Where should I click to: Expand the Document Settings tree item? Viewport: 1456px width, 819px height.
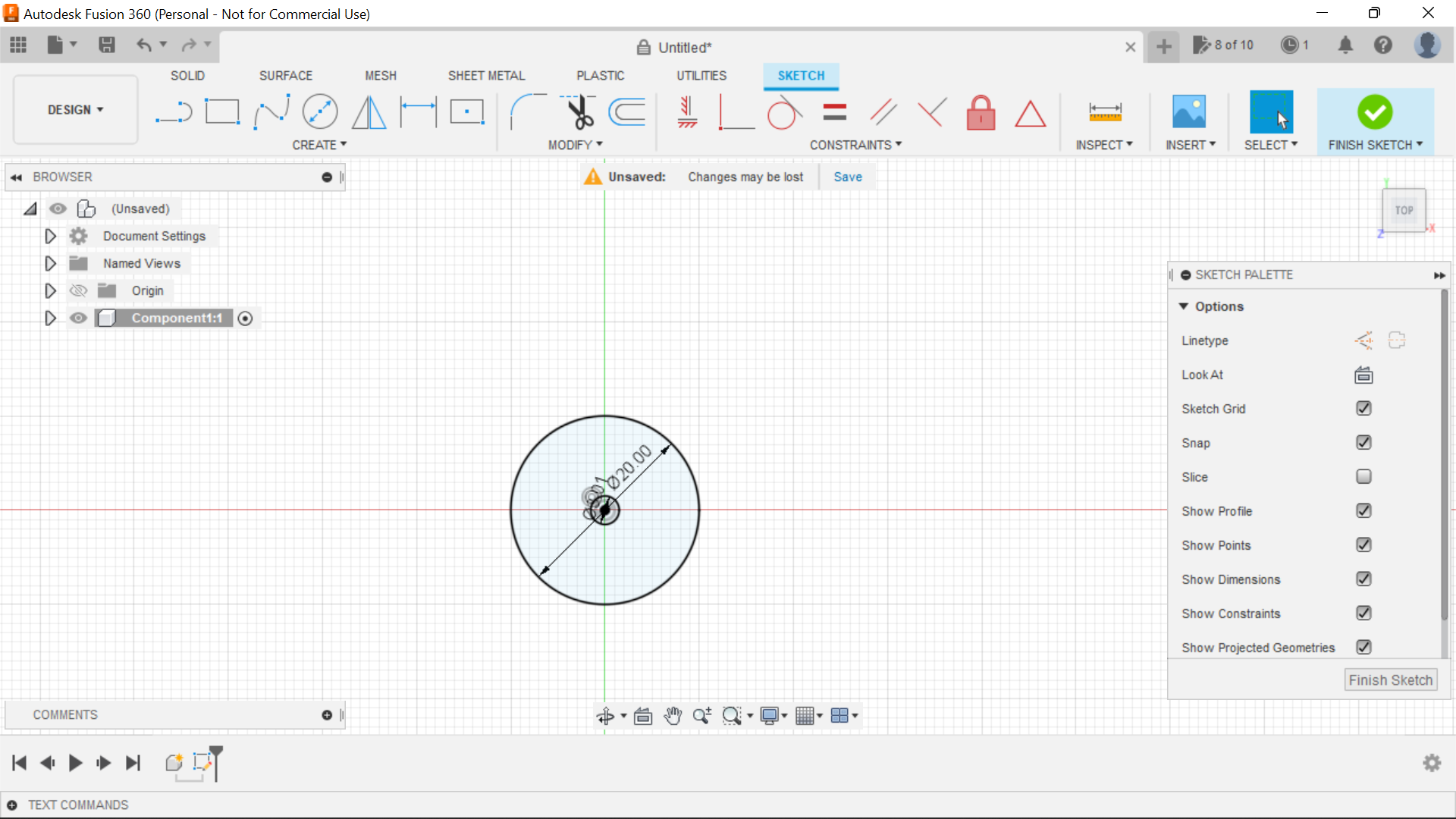[50, 236]
